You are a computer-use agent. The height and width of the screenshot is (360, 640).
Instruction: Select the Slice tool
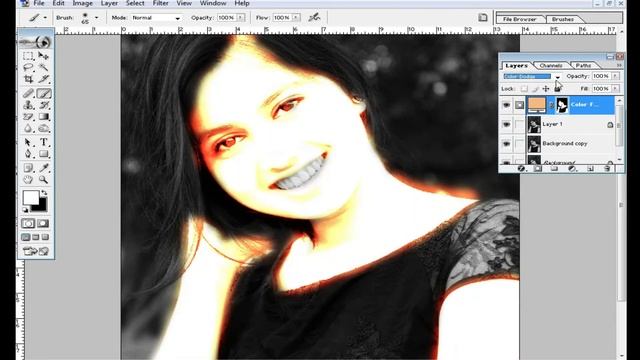tap(43, 79)
